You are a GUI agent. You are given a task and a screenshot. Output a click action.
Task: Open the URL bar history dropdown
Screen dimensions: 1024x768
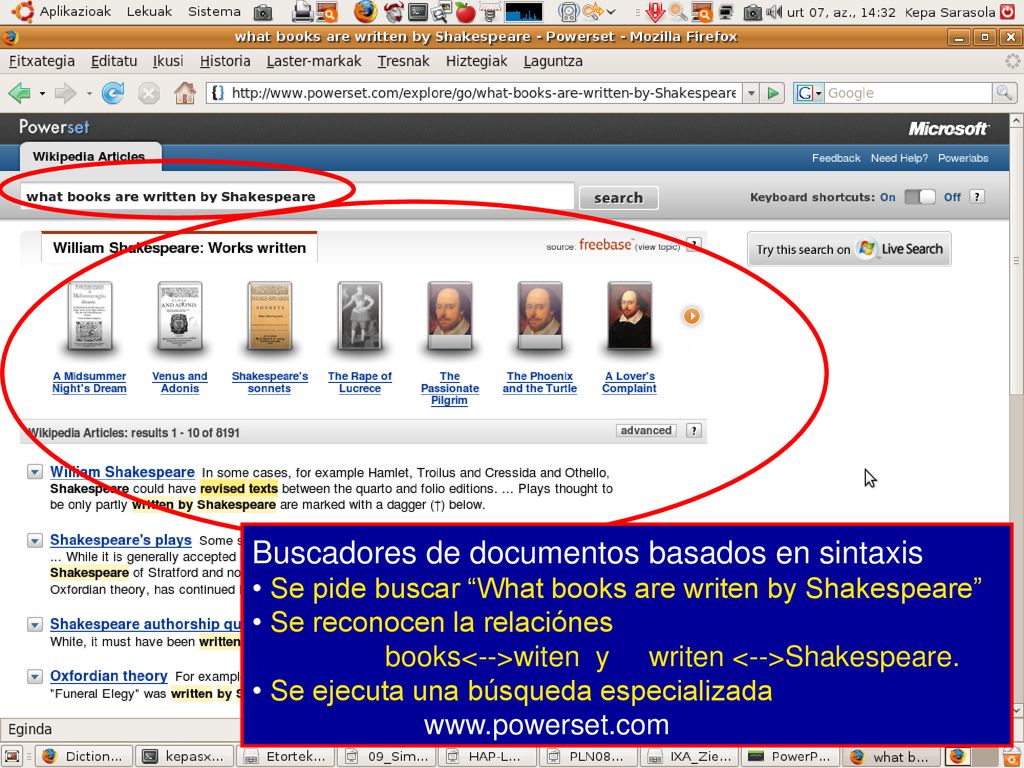[752, 93]
